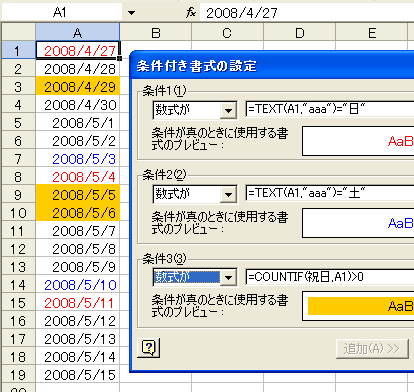Select row 19 header
Screen dimensions: 414x392
click(x=19, y=375)
